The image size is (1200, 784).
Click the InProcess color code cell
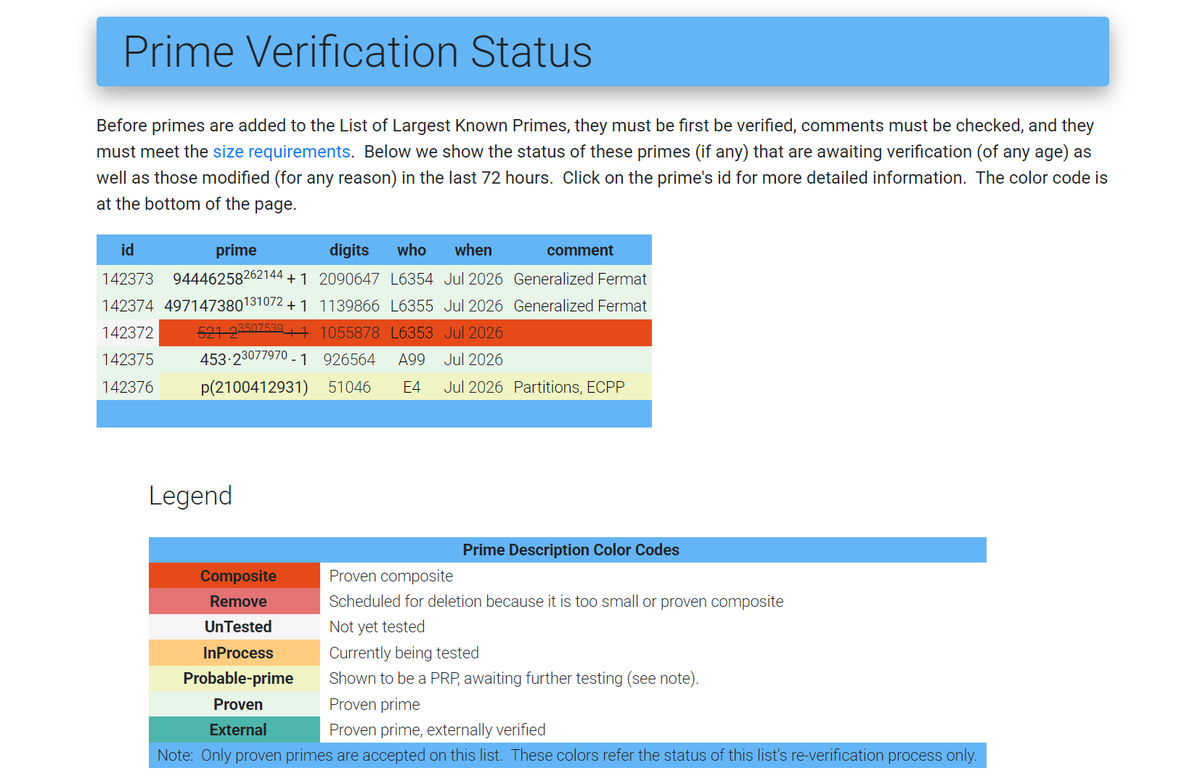(235, 653)
